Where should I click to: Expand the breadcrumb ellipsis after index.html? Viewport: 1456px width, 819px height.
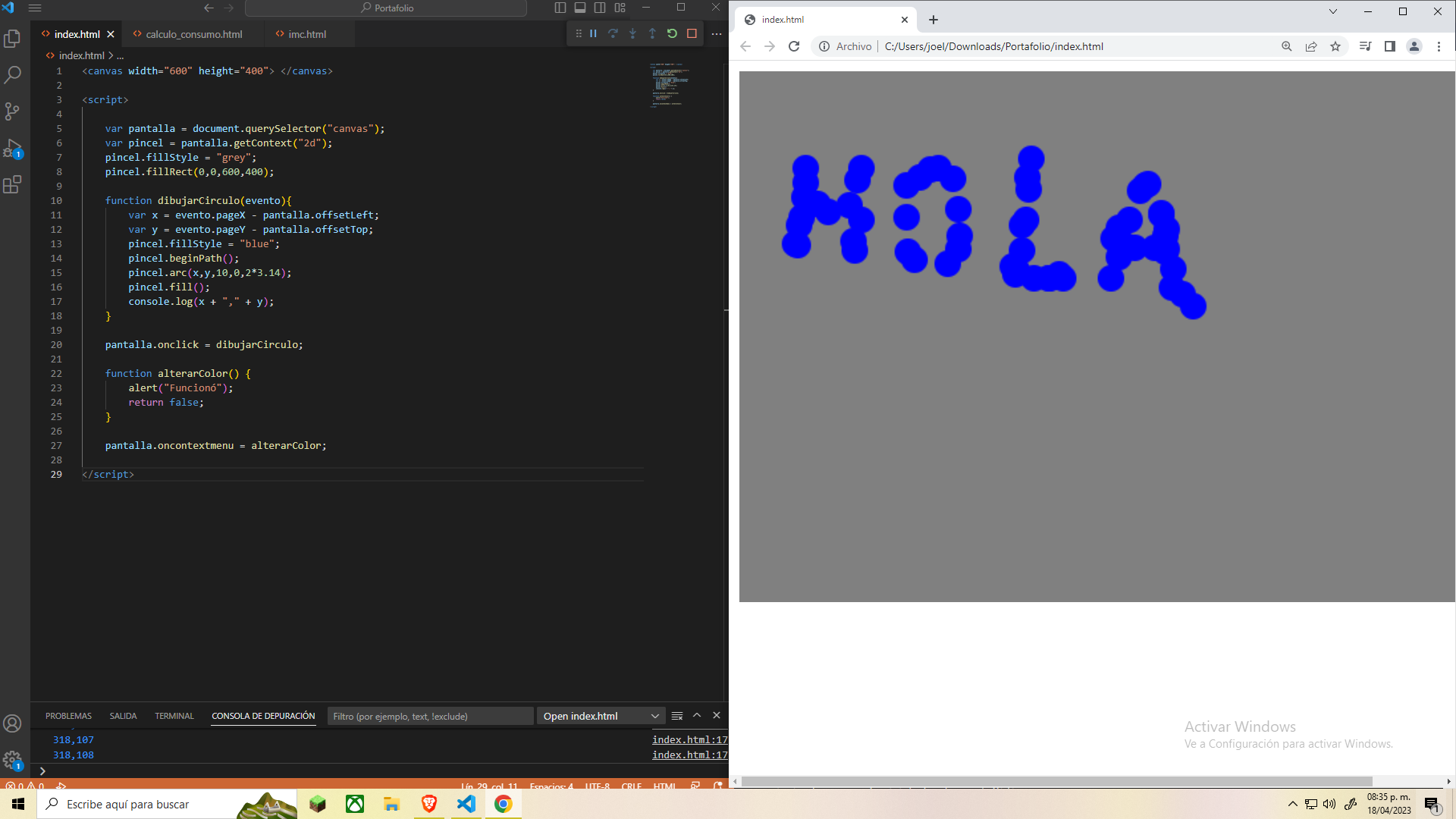tap(120, 56)
